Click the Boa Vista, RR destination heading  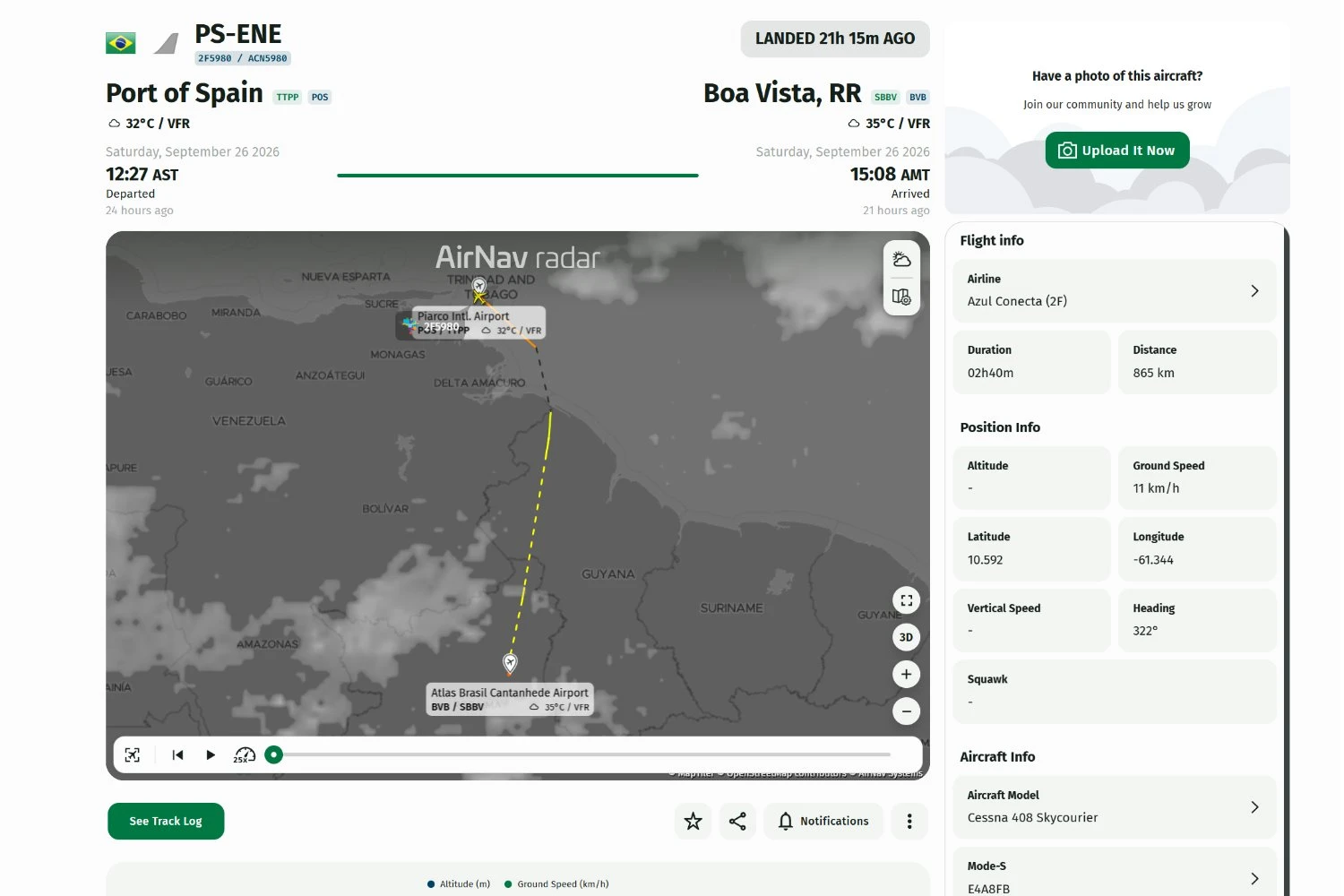pos(782,93)
